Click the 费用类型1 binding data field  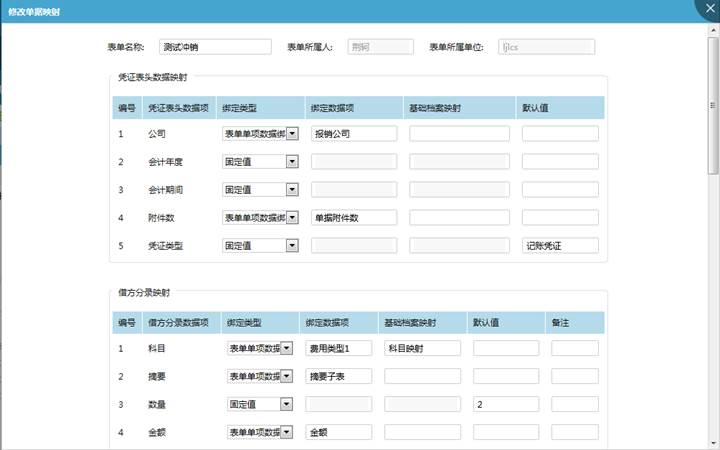(338, 349)
